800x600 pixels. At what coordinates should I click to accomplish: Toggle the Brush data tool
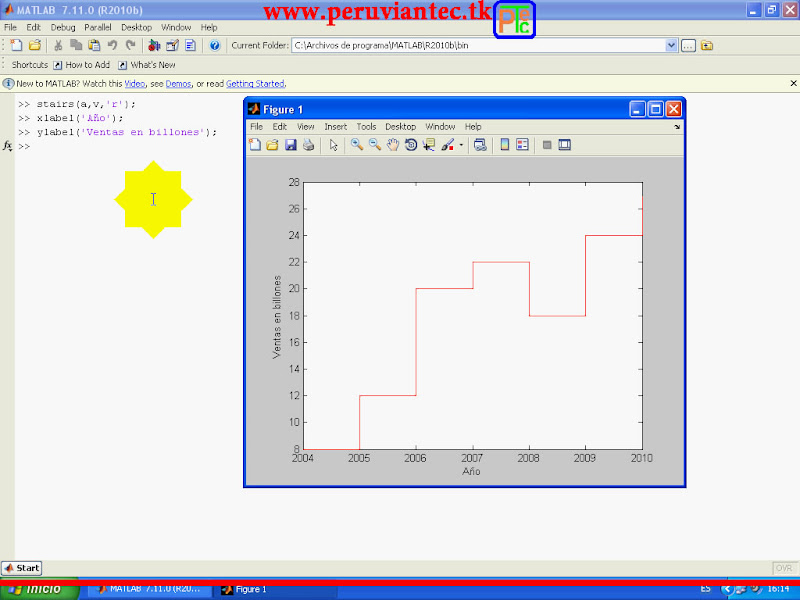click(447, 145)
